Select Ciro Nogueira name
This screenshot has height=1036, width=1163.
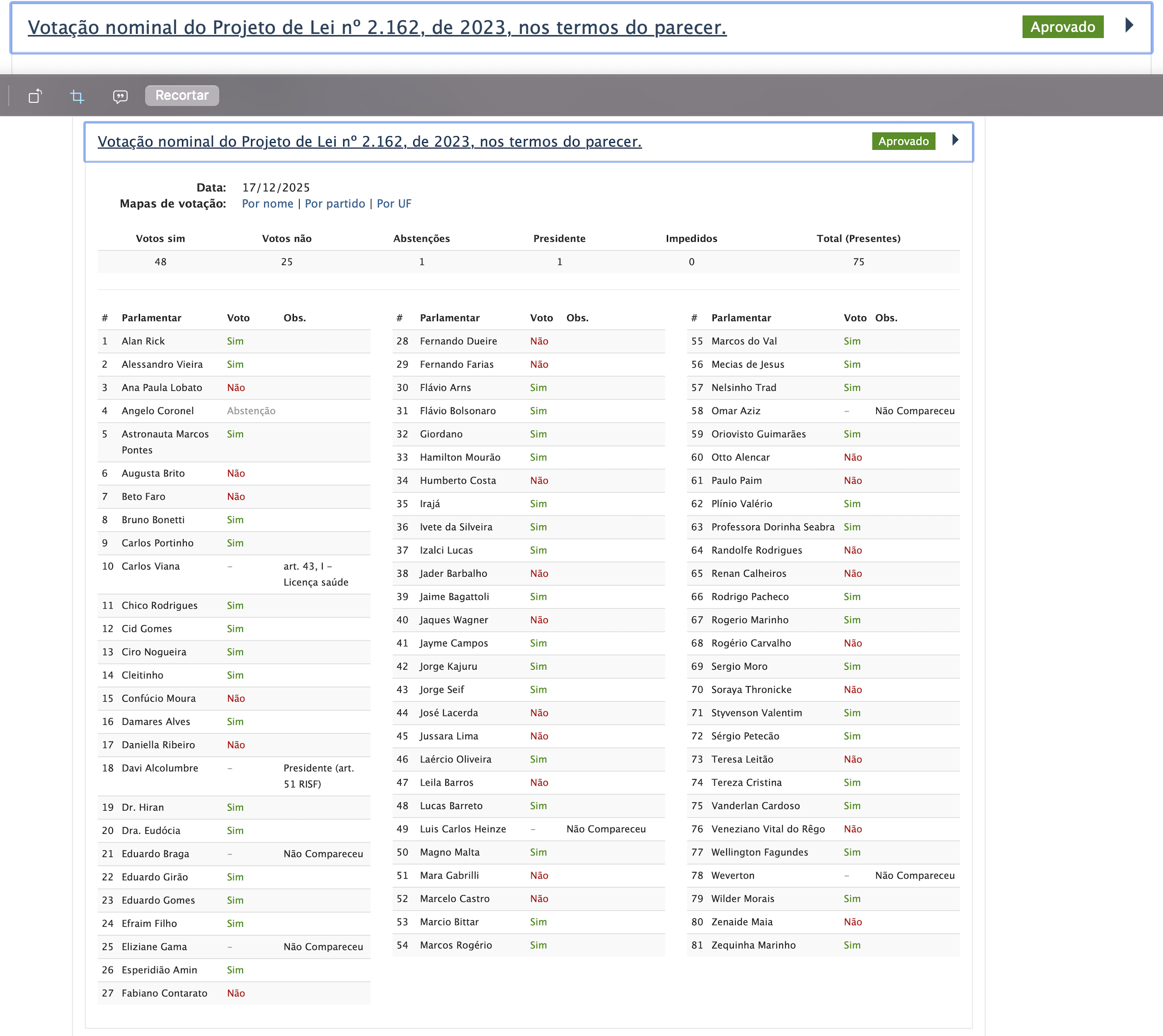(154, 652)
